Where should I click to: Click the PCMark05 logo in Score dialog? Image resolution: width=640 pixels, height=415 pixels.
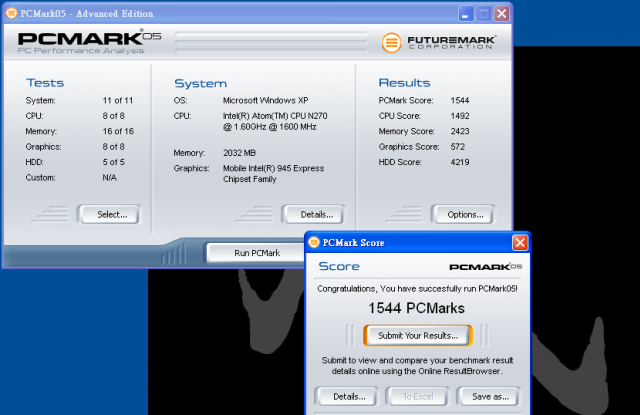(485, 266)
